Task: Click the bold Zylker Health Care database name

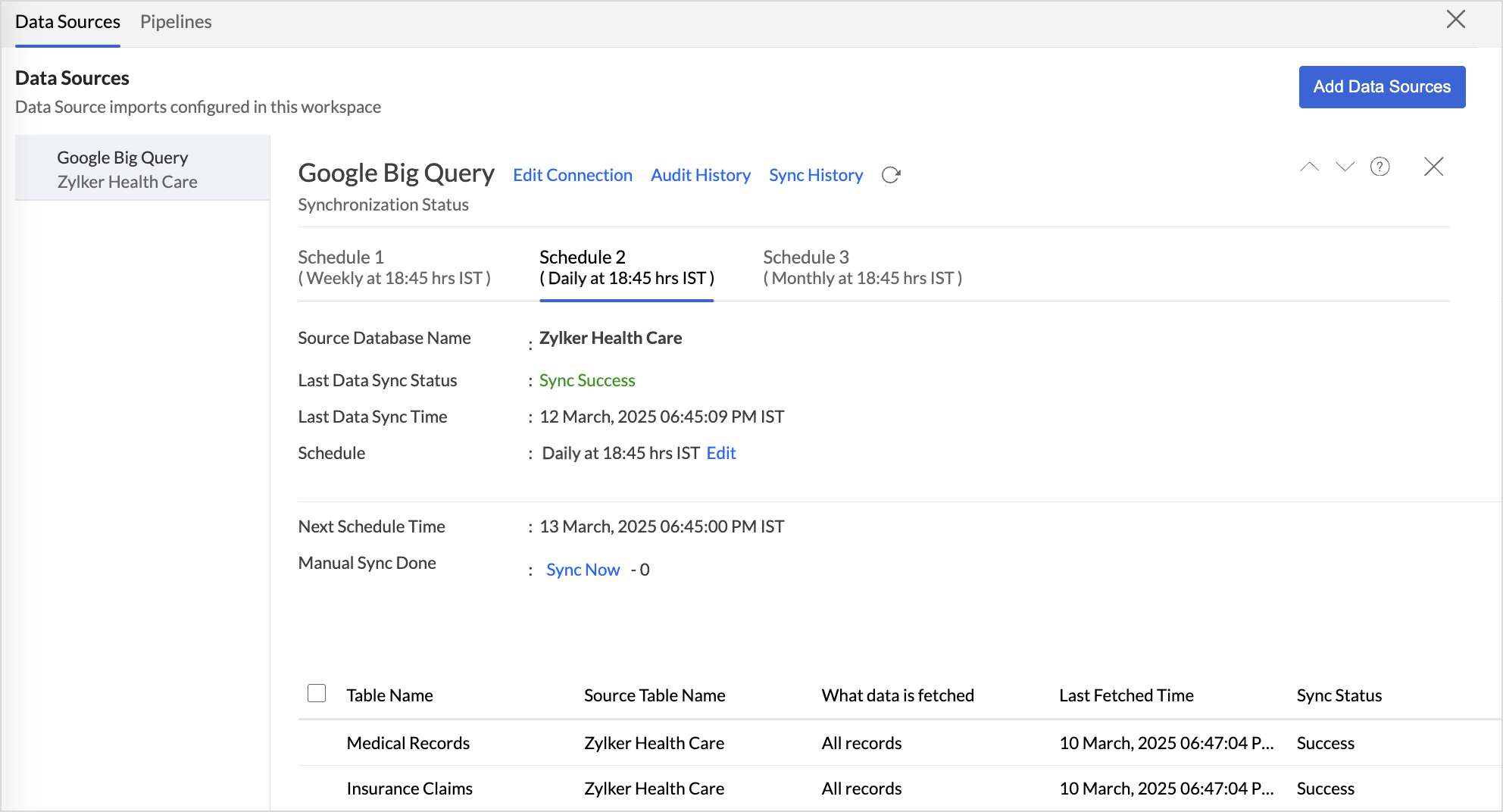Action: pos(611,338)
